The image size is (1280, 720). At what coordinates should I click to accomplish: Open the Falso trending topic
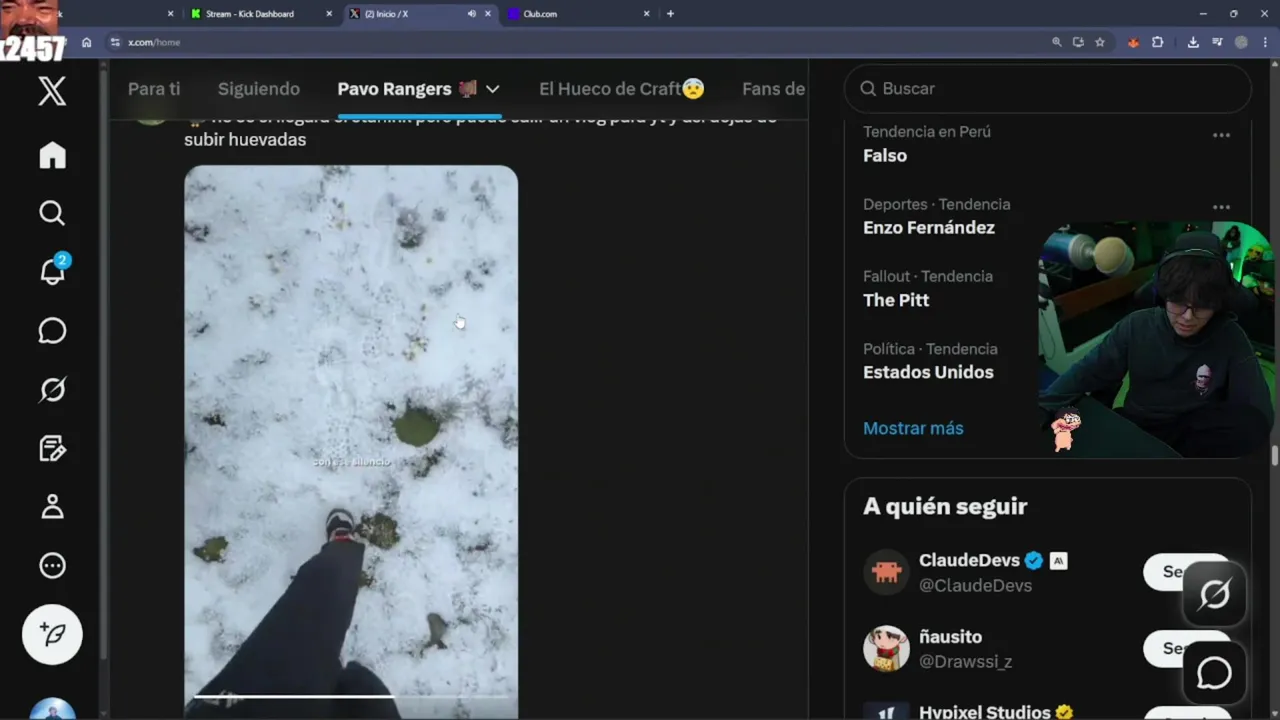click(x=885, y=156)
